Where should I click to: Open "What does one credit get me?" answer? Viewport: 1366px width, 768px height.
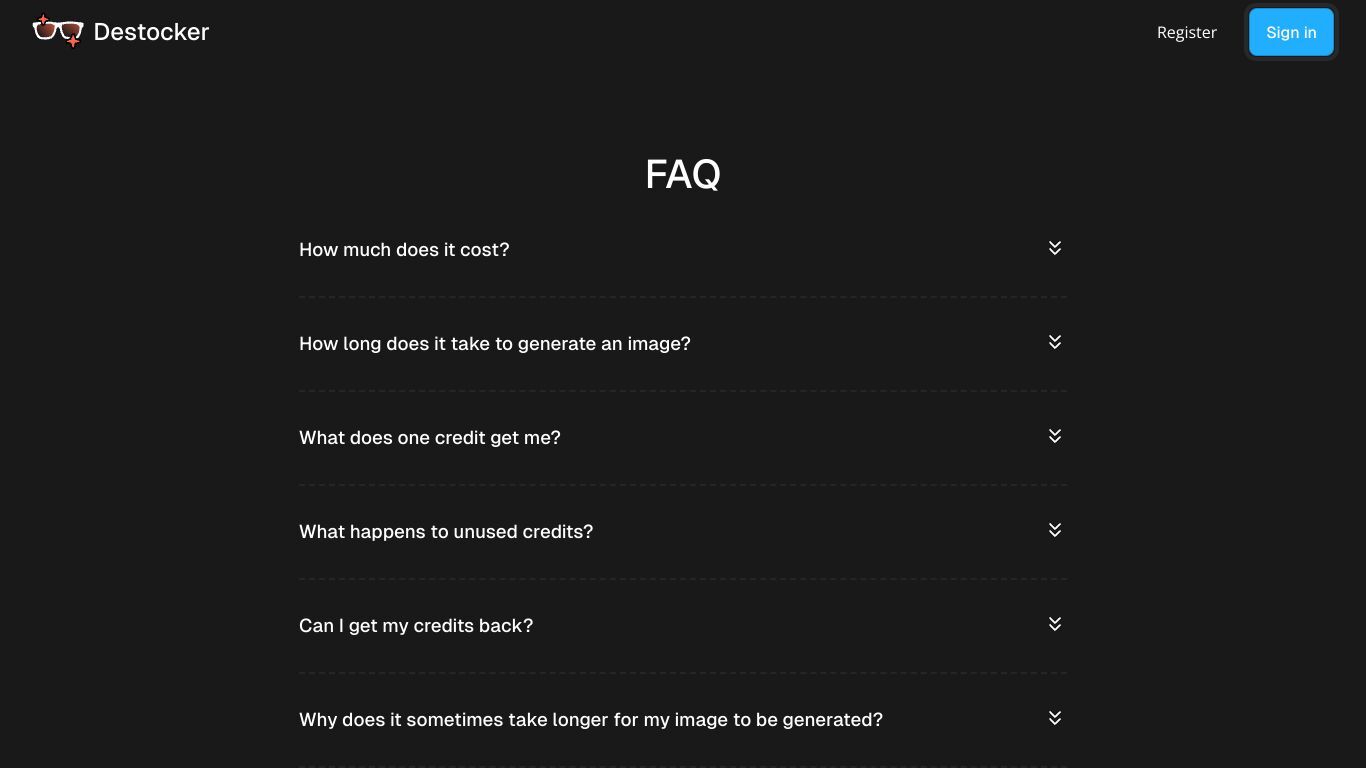pos(430,438)
